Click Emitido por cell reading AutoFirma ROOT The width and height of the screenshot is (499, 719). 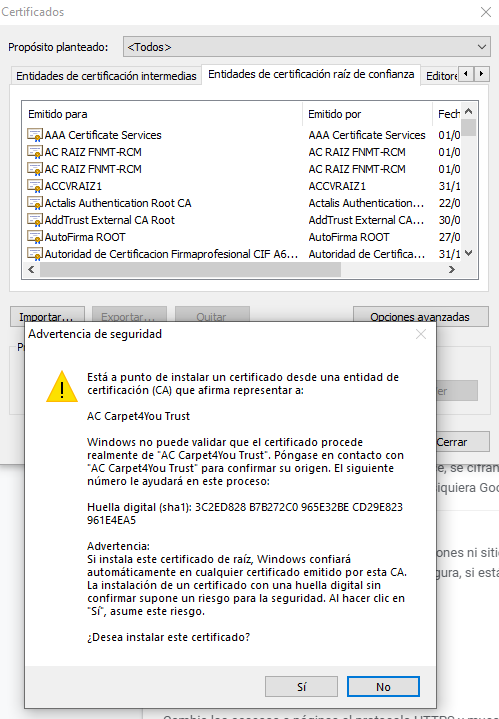(349, 237)
